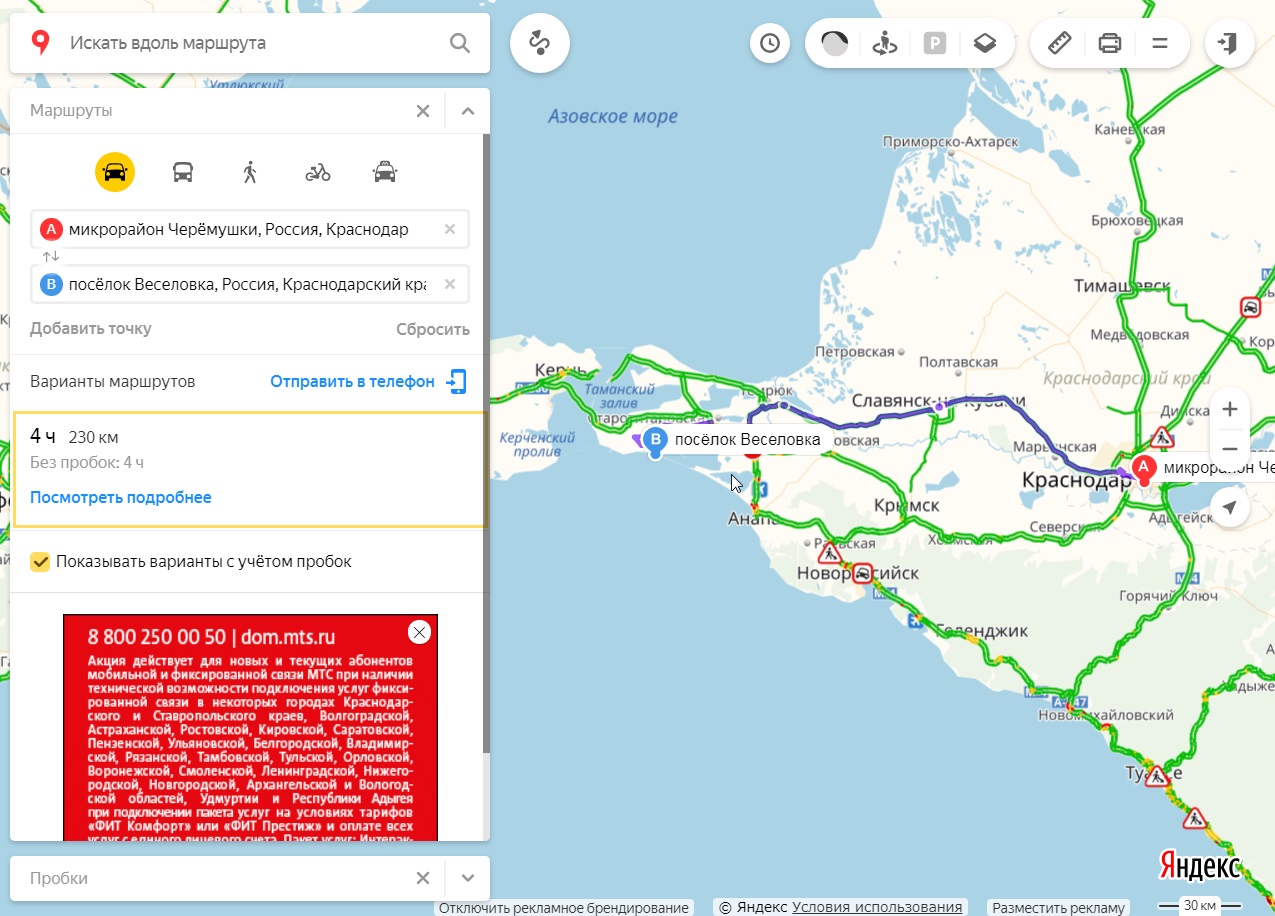The height and width of the screenshot is (916, 1275).
Task: Select the walking route mode
Action: tap(250, 172)
